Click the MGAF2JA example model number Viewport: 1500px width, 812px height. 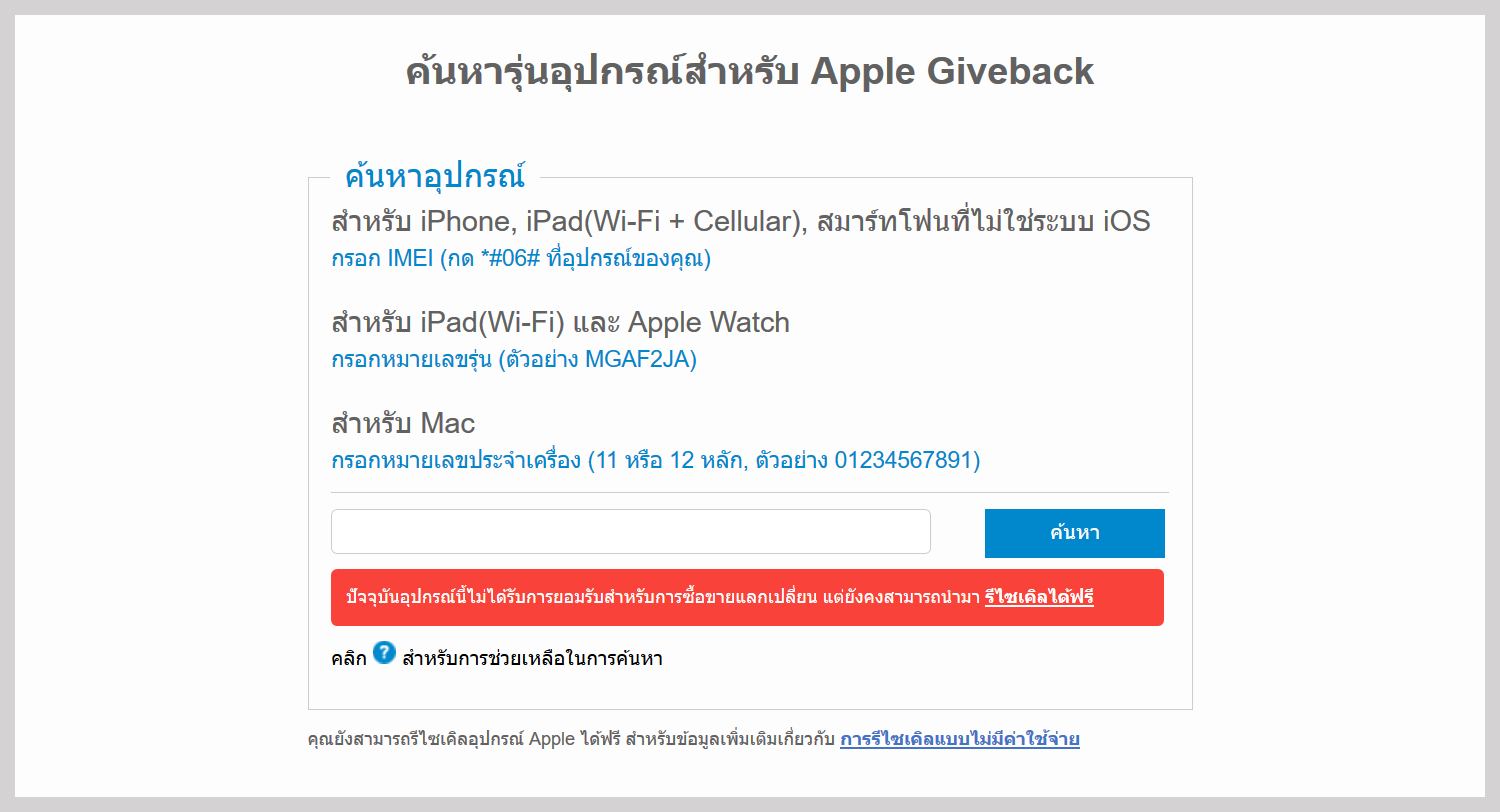(x=638, y=359)
